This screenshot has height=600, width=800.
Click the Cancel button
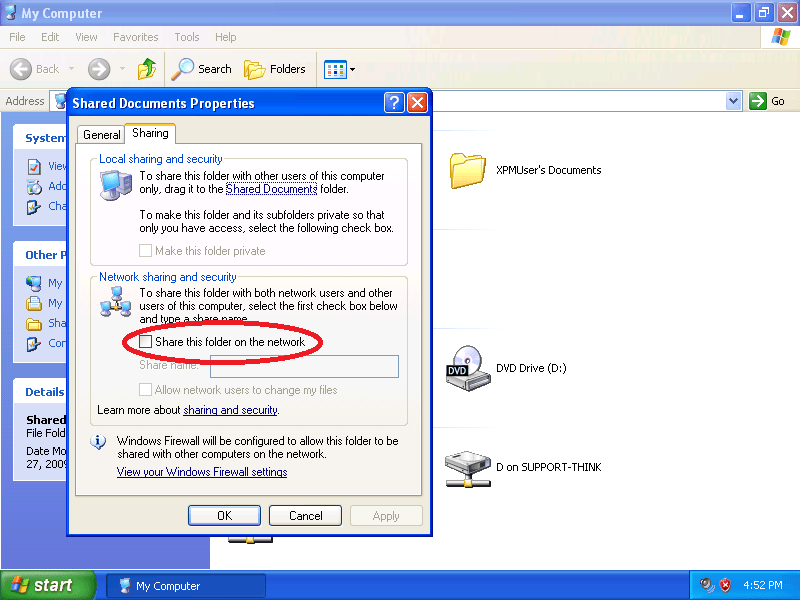305,515
